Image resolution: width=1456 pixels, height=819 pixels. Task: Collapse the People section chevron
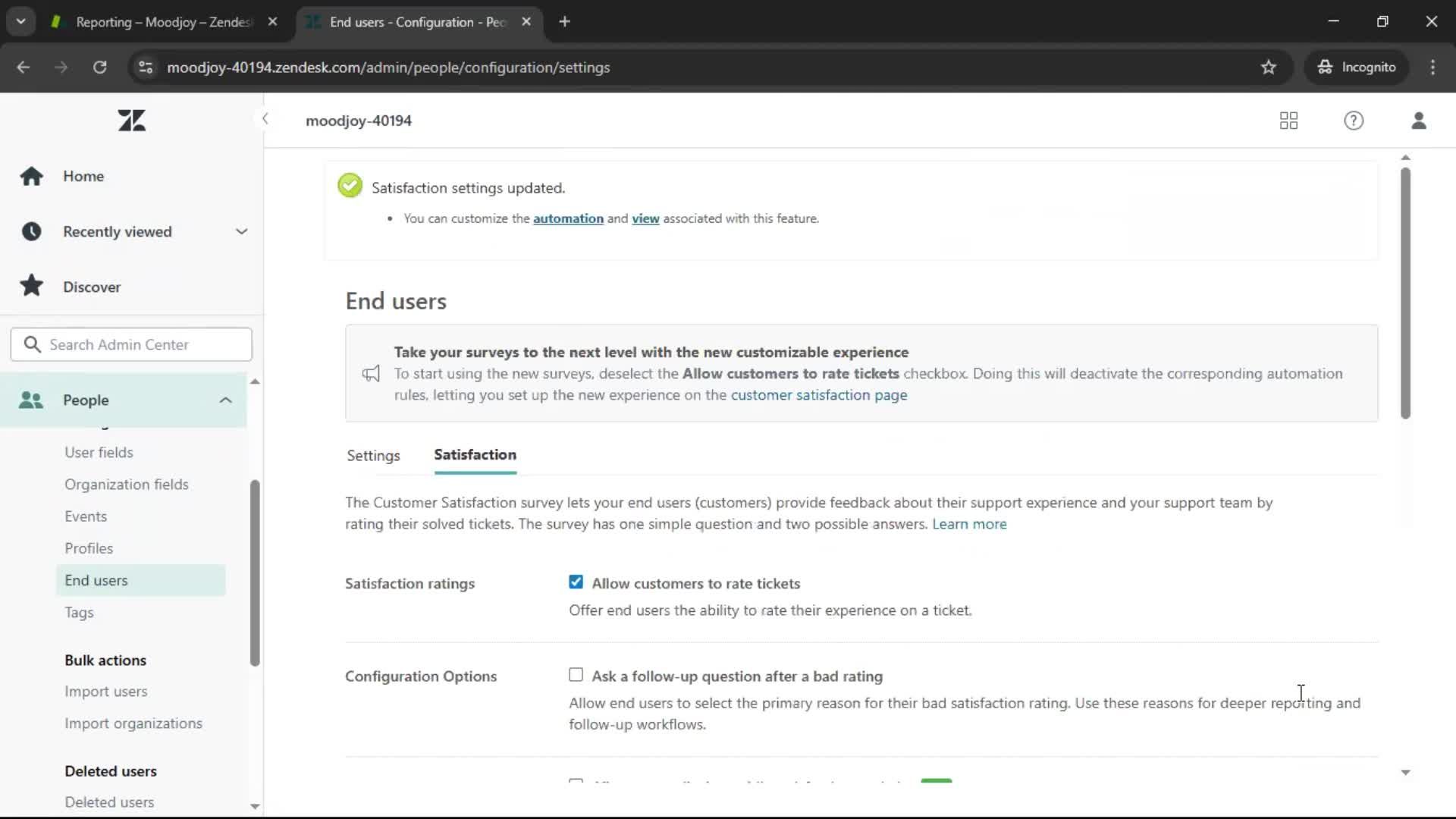225,400
